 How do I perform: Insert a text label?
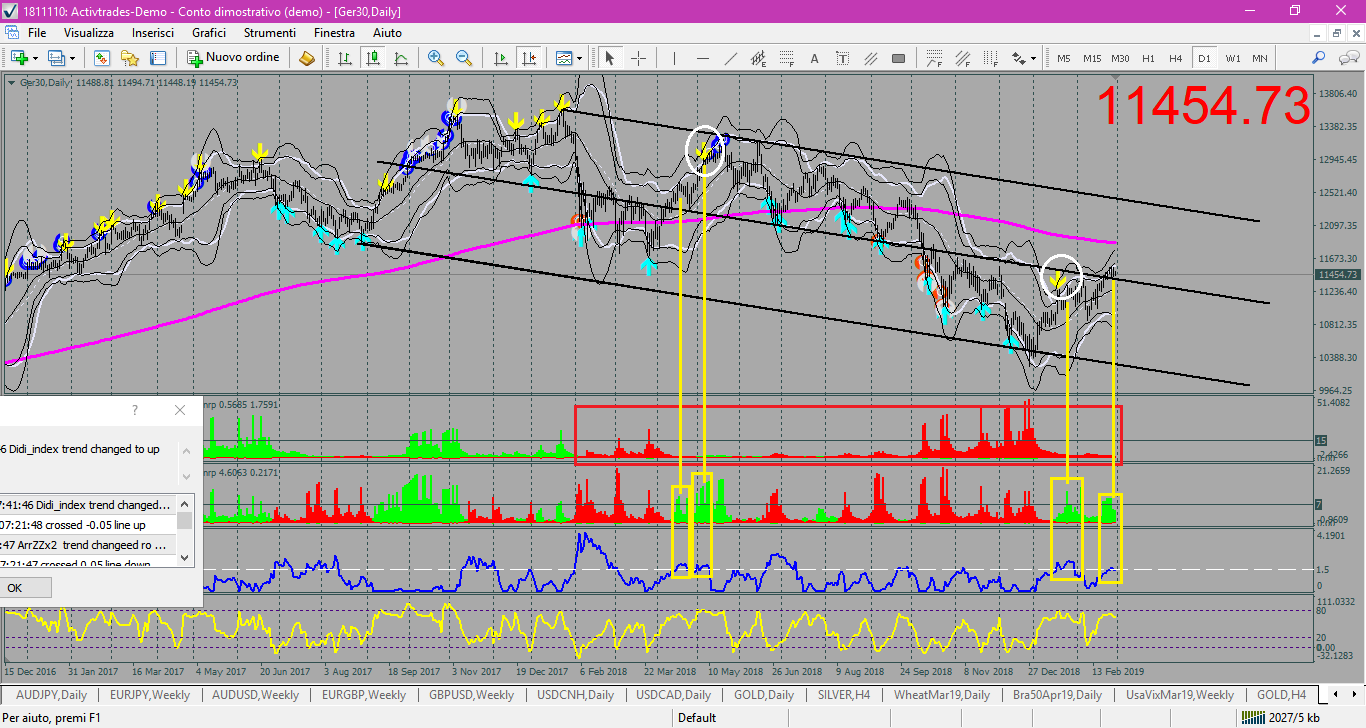pyautogui.click(x=842, y=58)
